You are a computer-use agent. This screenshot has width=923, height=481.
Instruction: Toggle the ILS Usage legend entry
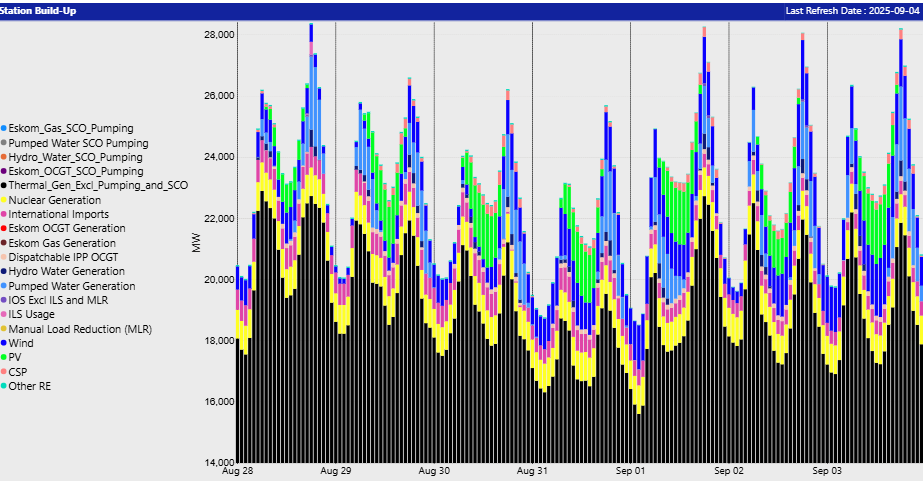(x=35, y=314)
